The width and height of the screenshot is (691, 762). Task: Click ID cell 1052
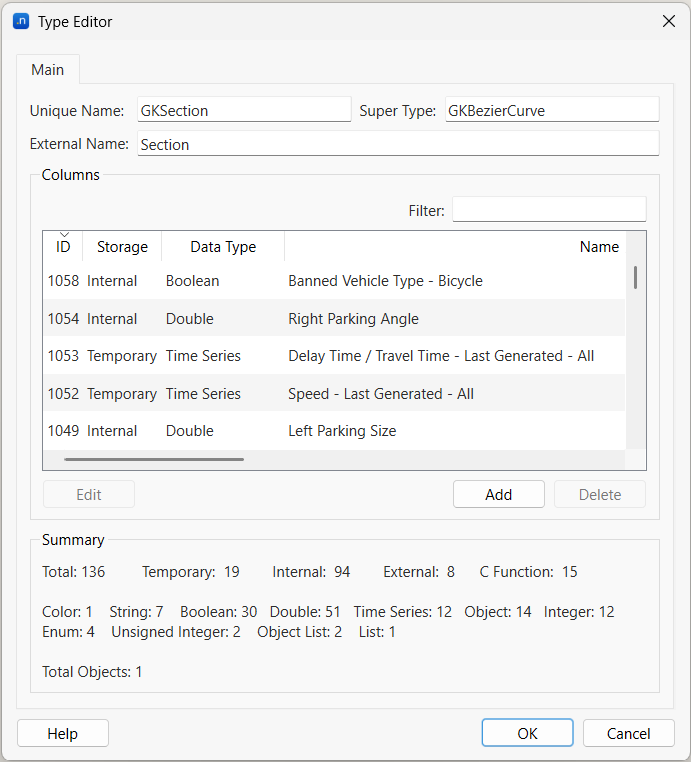[x=63, y=394]
